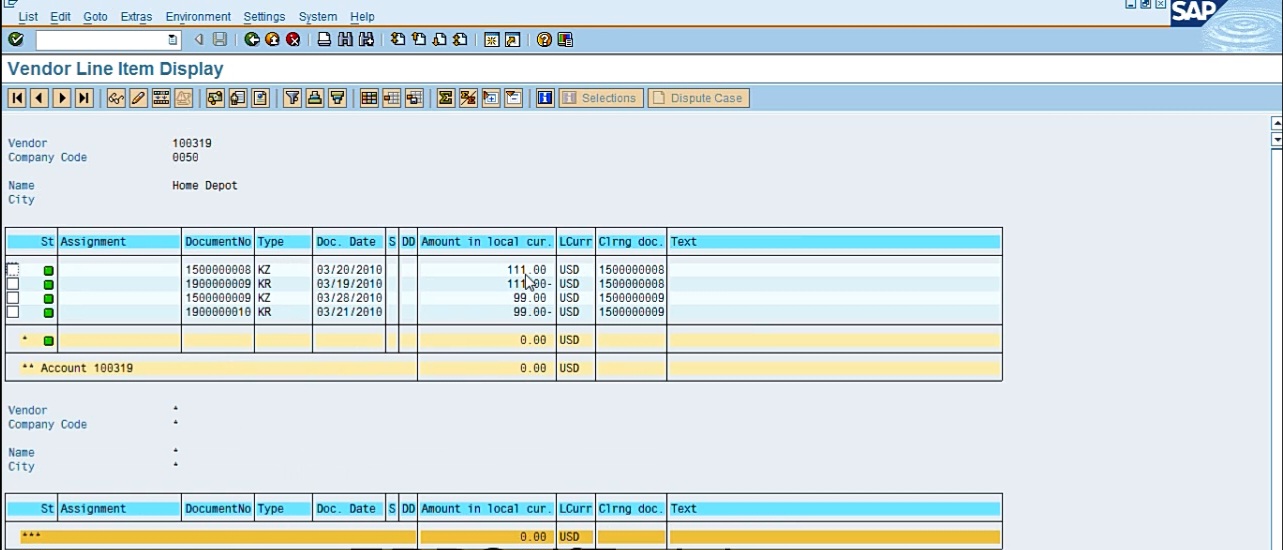Screen dimensions: 1283x550
Task: Go to the previous item icon
Action: point(39,98)
